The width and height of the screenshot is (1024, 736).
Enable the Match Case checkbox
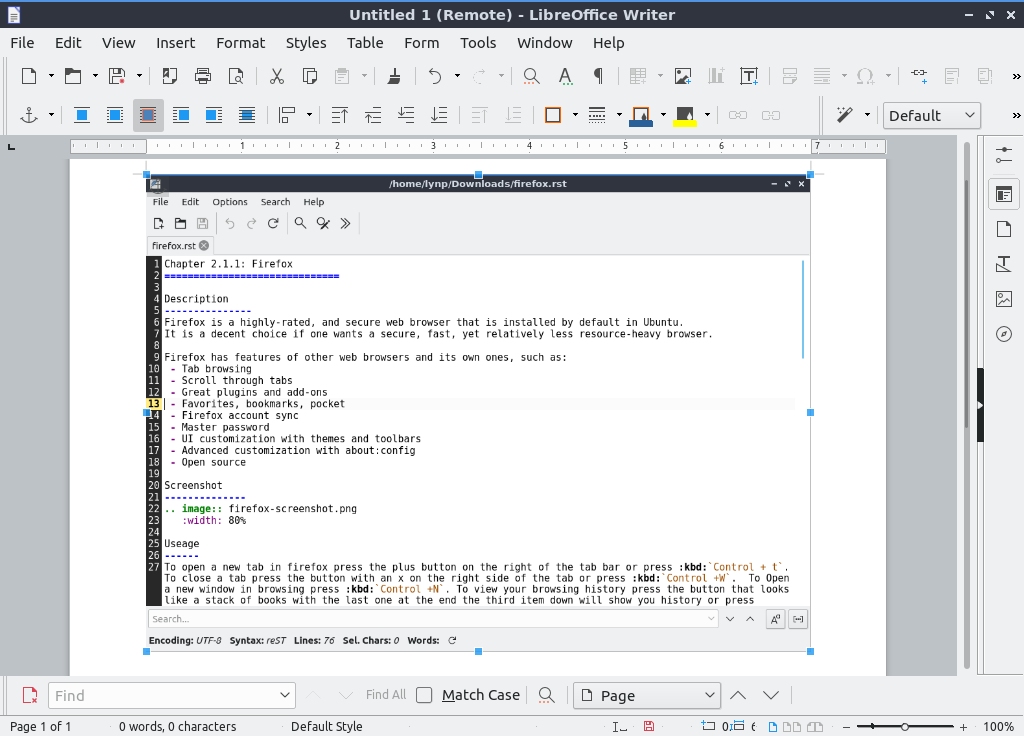click(x=424, y=695)
